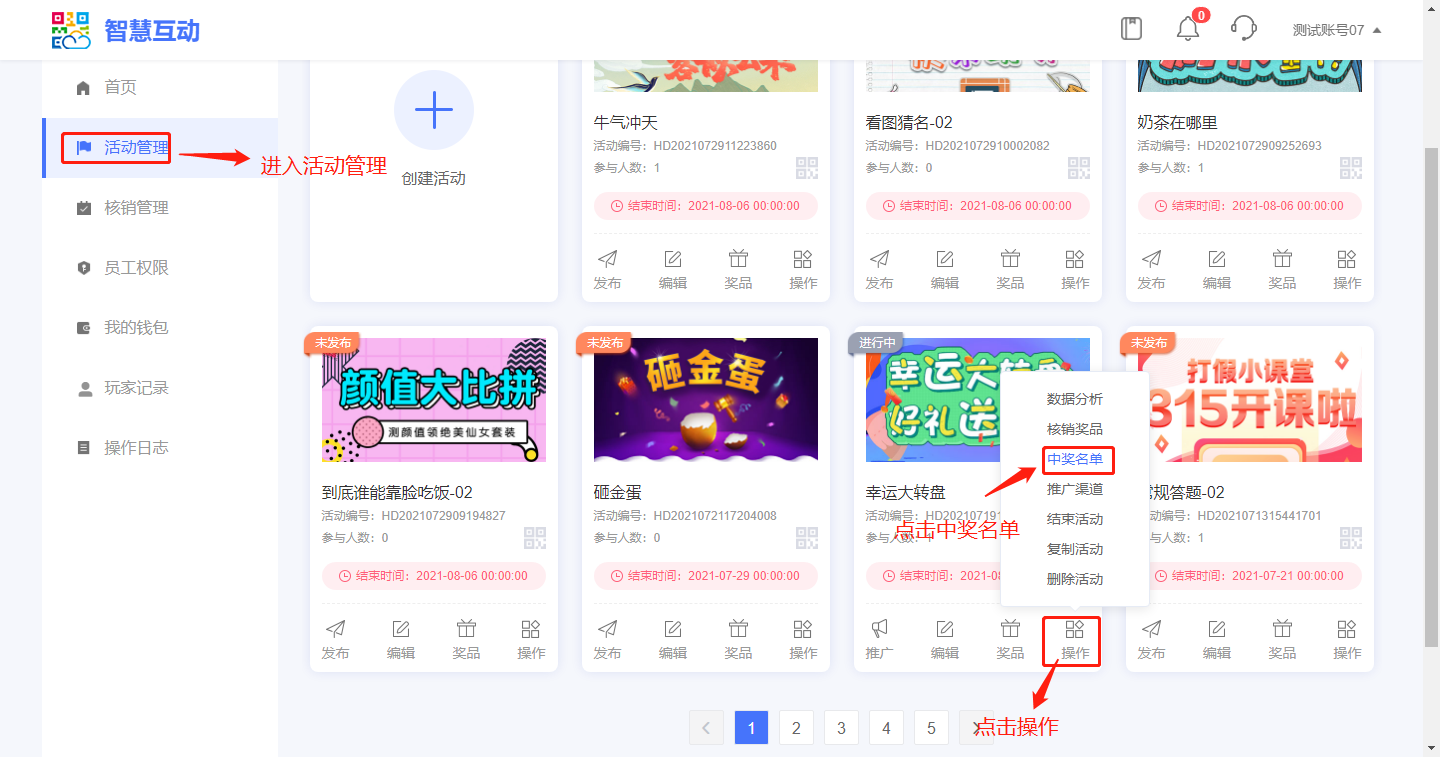Click the previous page arrow button
Screen dimensions: 1440x757
click(x=706, y=728)
